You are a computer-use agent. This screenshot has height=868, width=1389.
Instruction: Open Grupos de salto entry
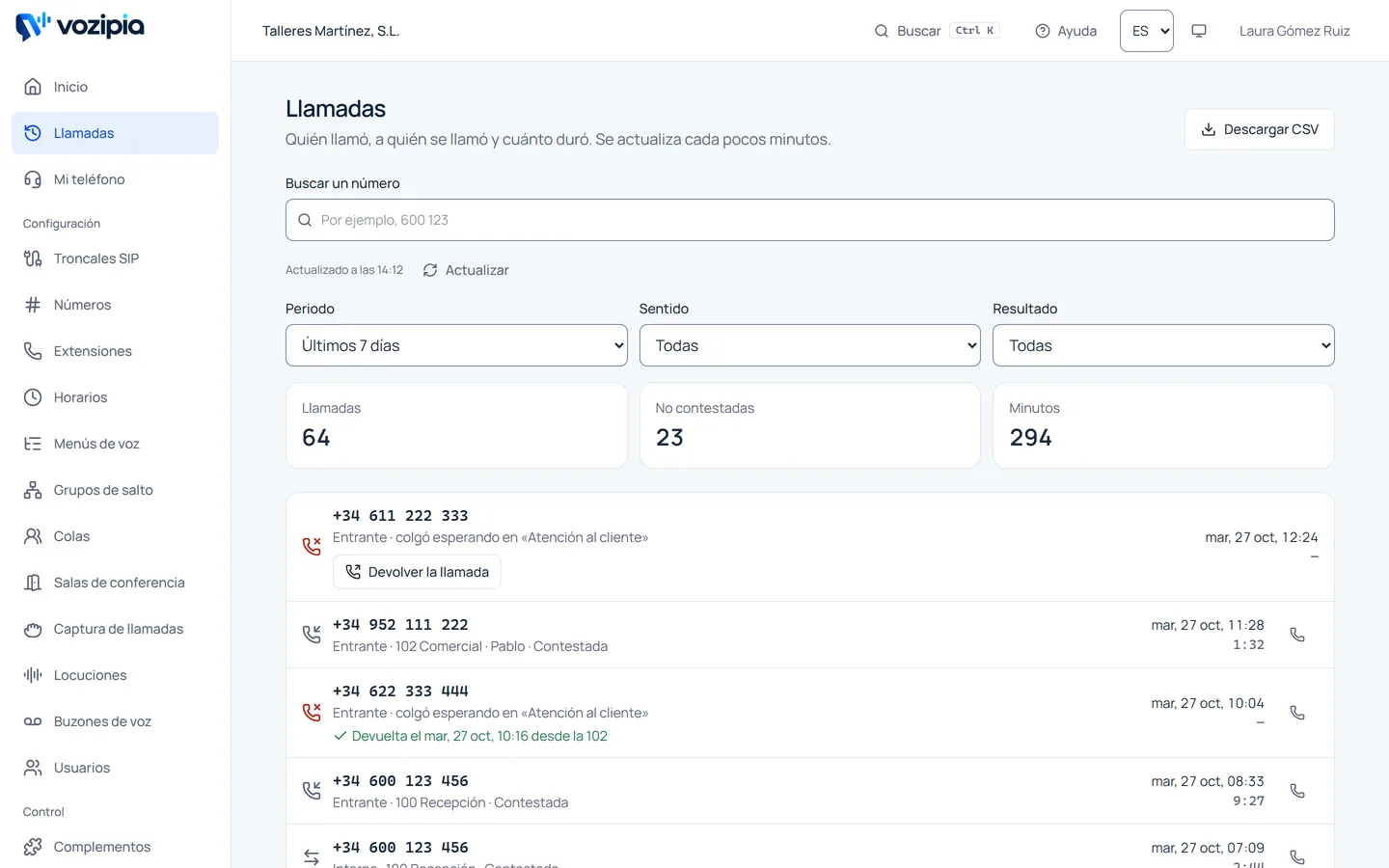(115, 490)
